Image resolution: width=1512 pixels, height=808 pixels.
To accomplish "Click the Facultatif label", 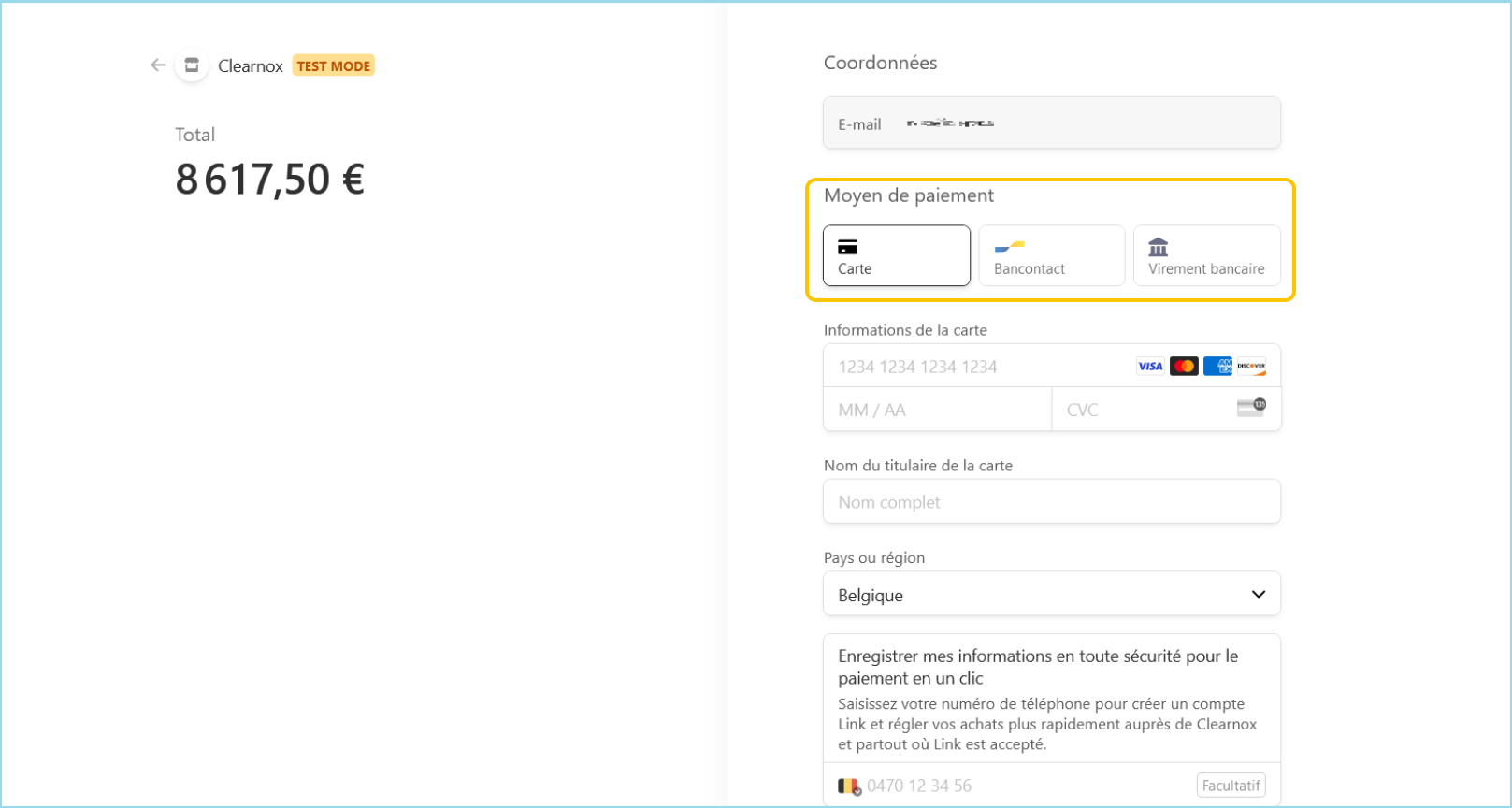I will [1231, 786].
